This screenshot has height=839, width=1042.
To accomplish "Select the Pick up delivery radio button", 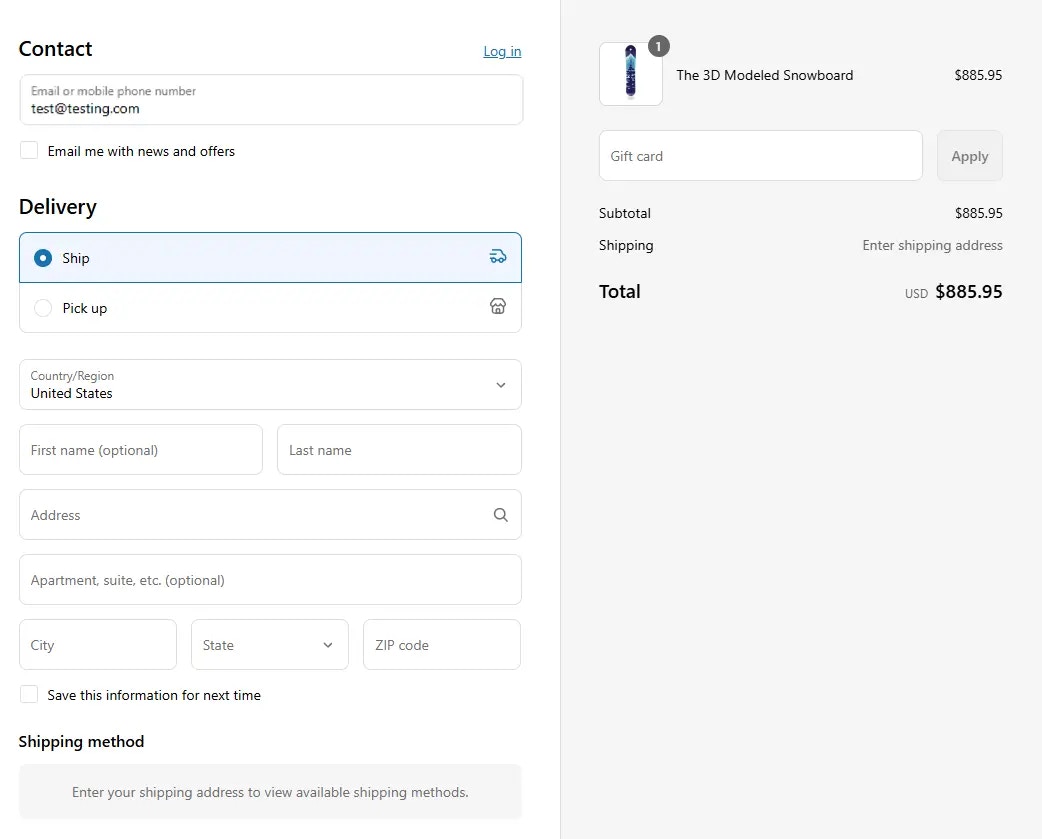I will pyautogui.click(x=43, y=308).
